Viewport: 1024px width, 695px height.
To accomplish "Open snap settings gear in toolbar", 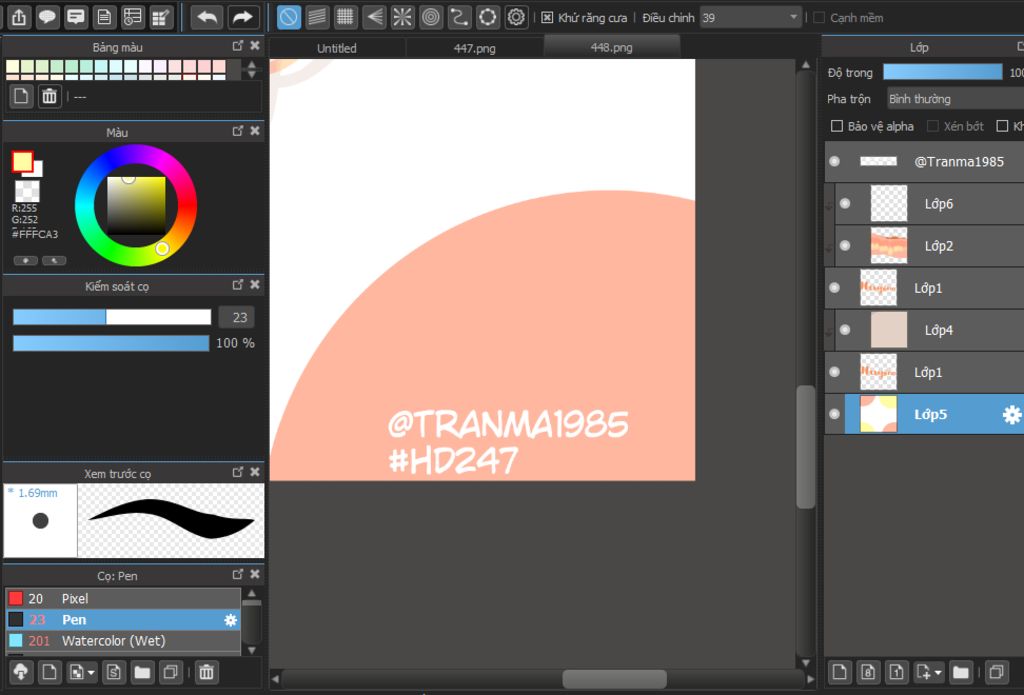I will [x=516, y=17].
